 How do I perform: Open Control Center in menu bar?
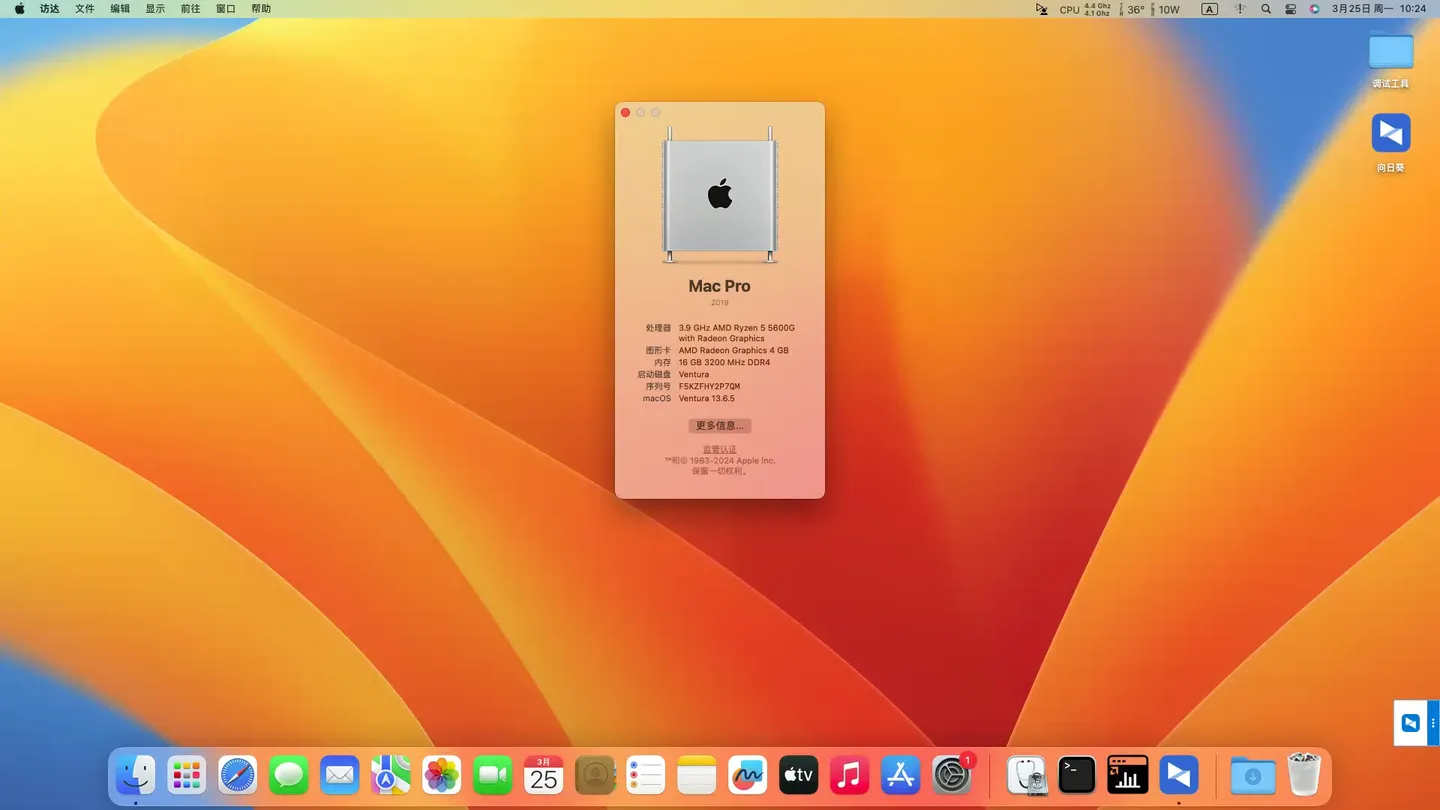click(x=1290, y=9)
